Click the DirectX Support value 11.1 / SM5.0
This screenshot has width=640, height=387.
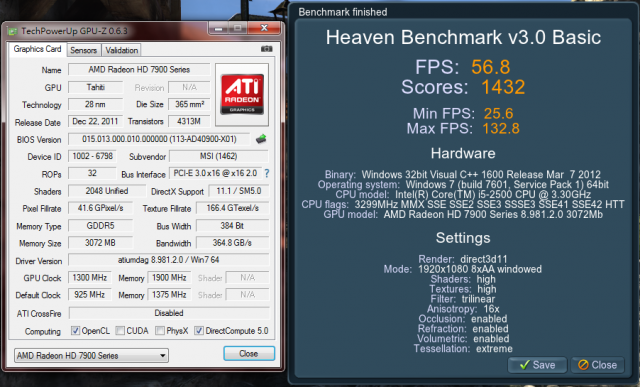[x=239, y=191]
